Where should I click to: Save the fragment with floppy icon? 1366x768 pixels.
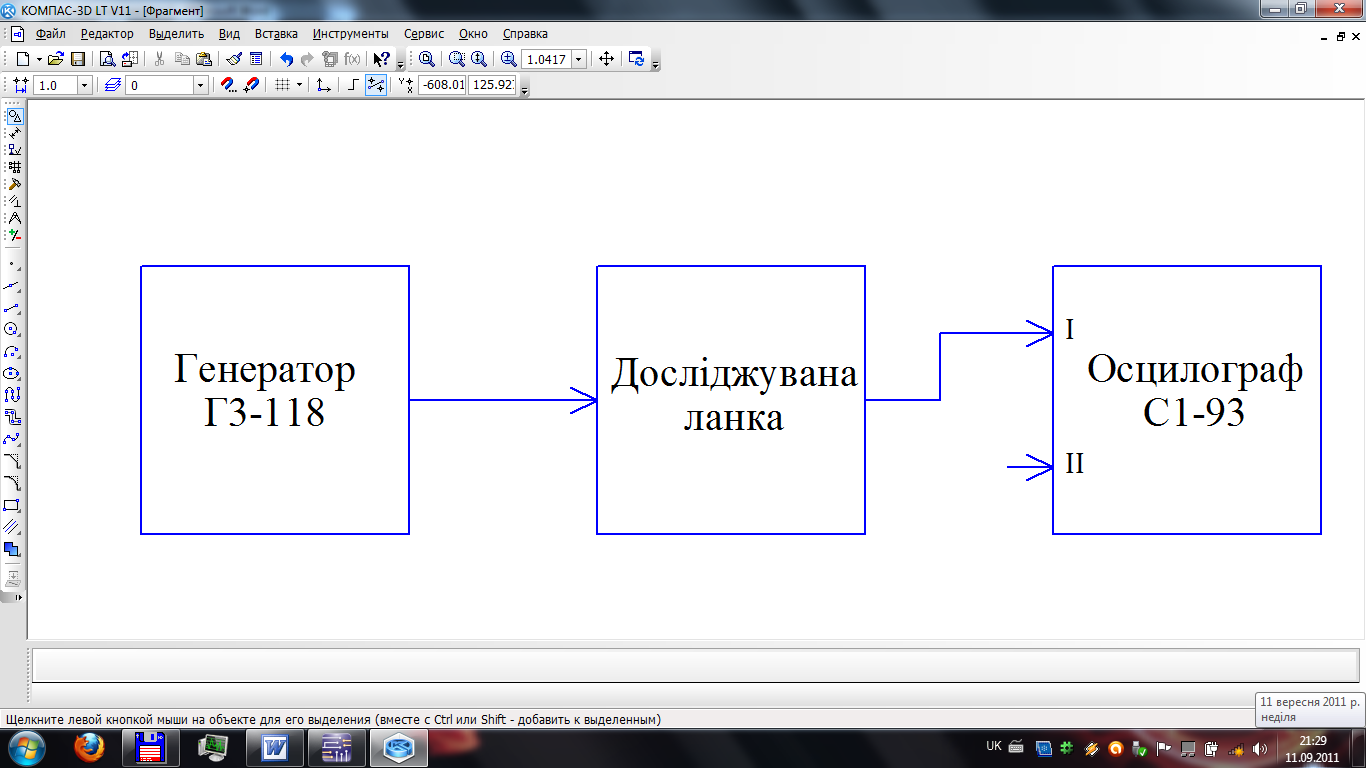pyautogui.click(x=77, y=59)
